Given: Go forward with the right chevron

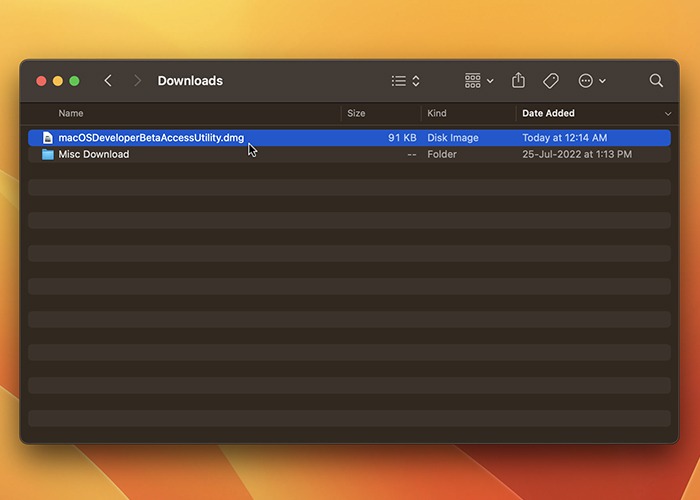Looking at the screenshot, I should pos(138,81).
